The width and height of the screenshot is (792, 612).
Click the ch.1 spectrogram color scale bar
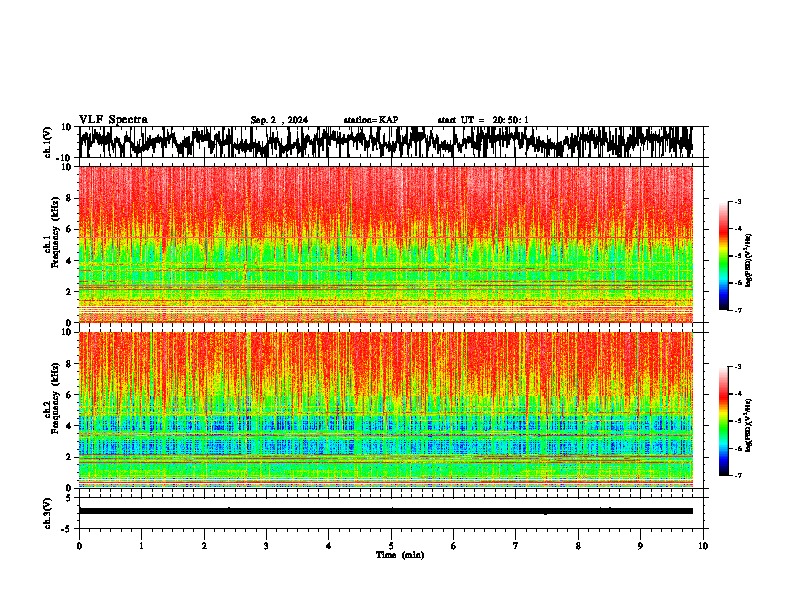[723, 256]
